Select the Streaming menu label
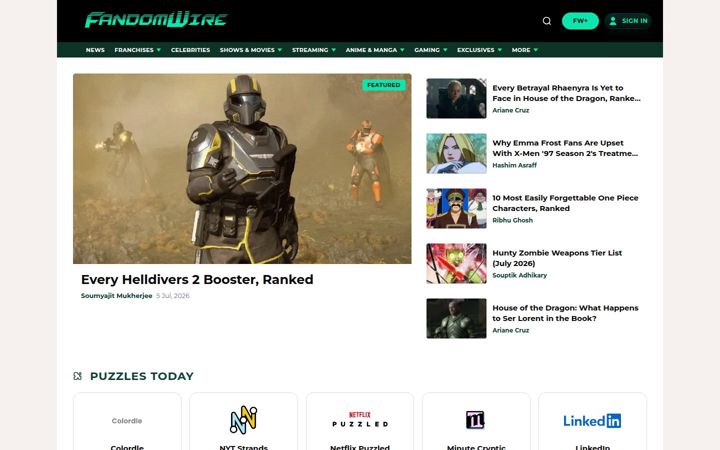720x450 pixels. (310, 50)
